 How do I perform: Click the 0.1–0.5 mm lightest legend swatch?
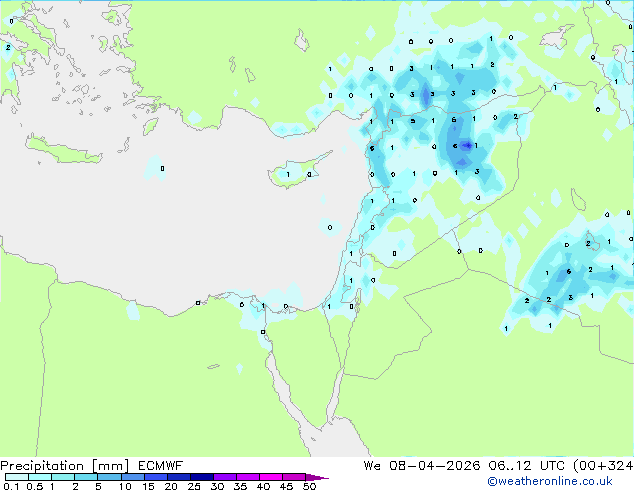(x=17, y=477)
